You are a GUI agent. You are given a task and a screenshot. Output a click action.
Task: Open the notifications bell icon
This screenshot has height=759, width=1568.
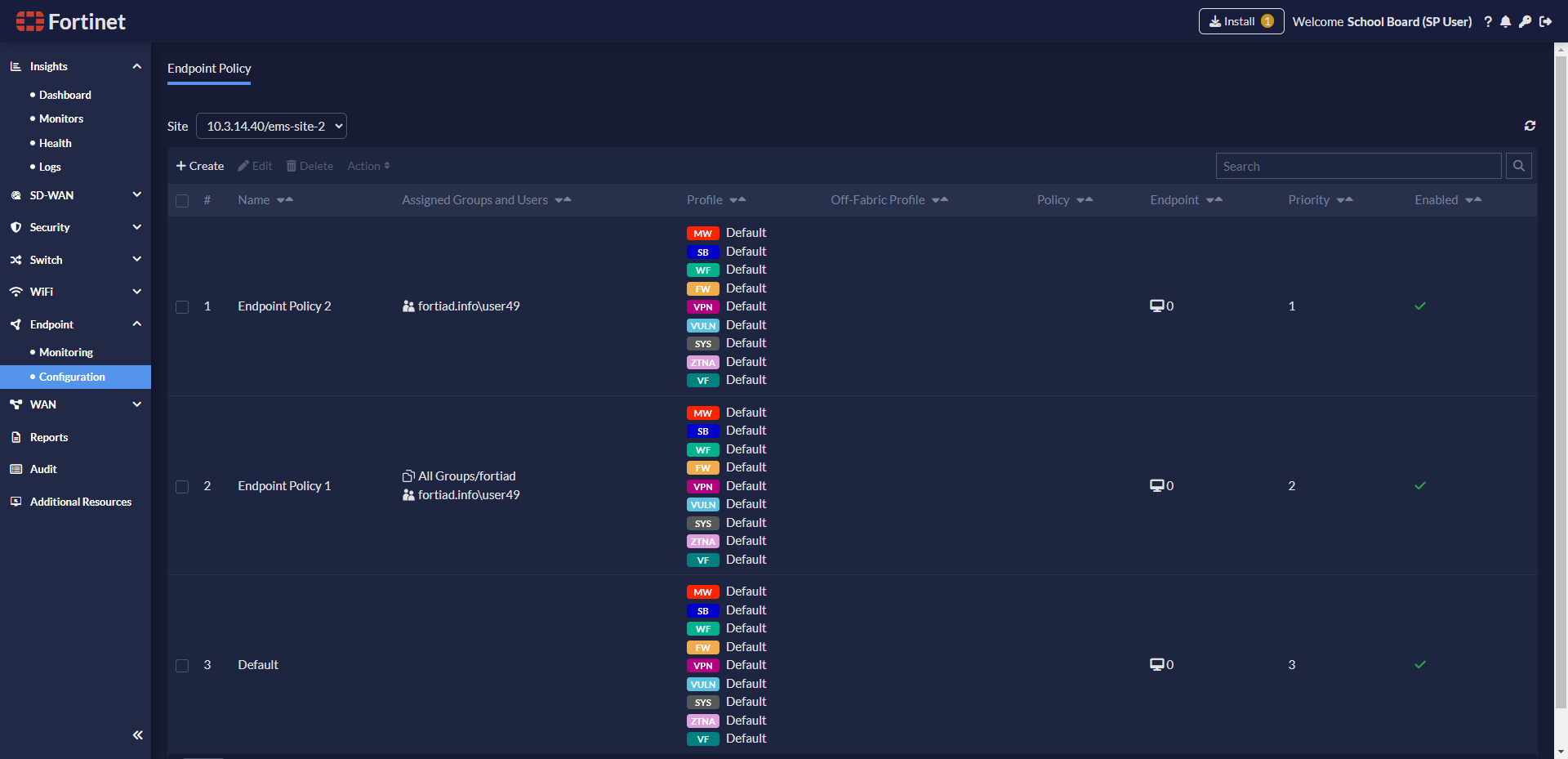click(1507, 22)
